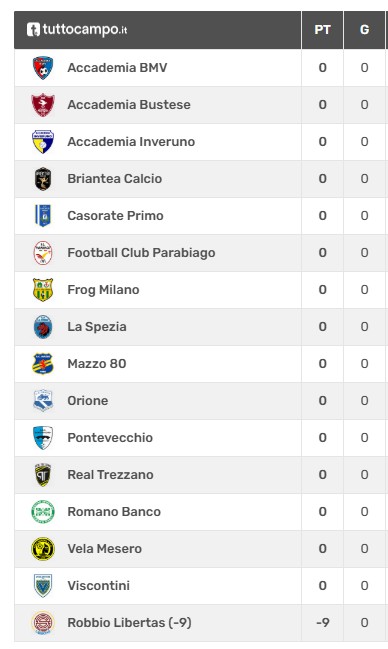Click Robbio Libertas -9 points cell
Viewport: 388px width, 649px height.
[323, 623]
